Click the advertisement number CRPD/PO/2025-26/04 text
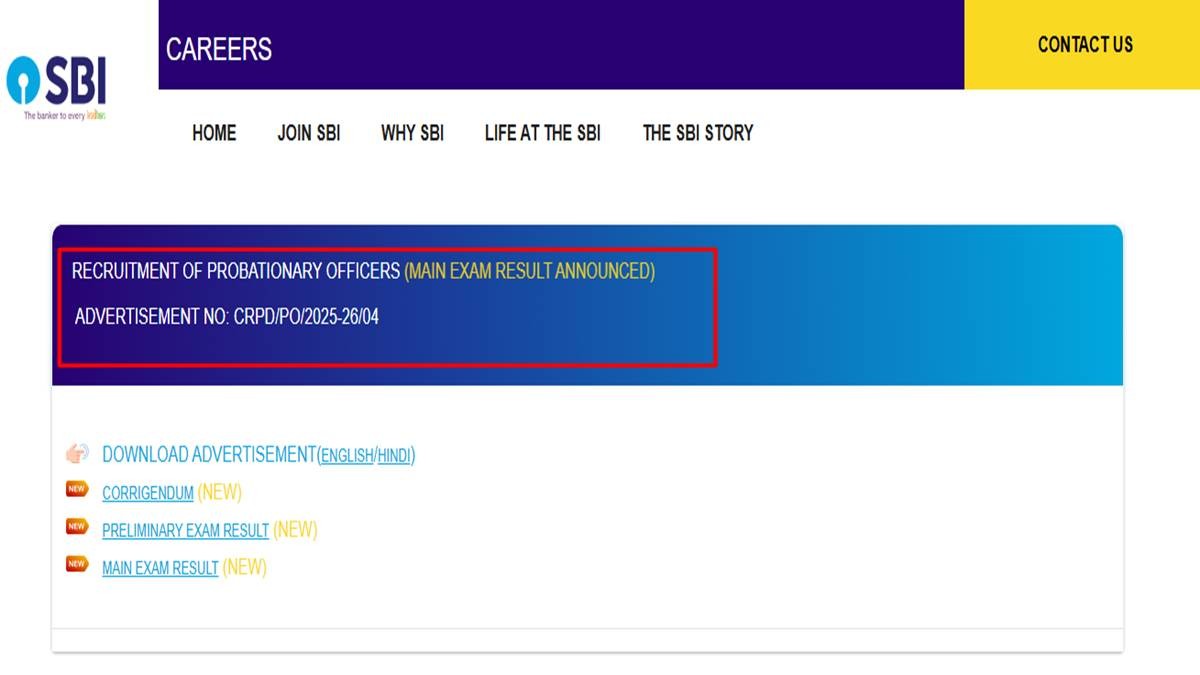 pos(227,317)
